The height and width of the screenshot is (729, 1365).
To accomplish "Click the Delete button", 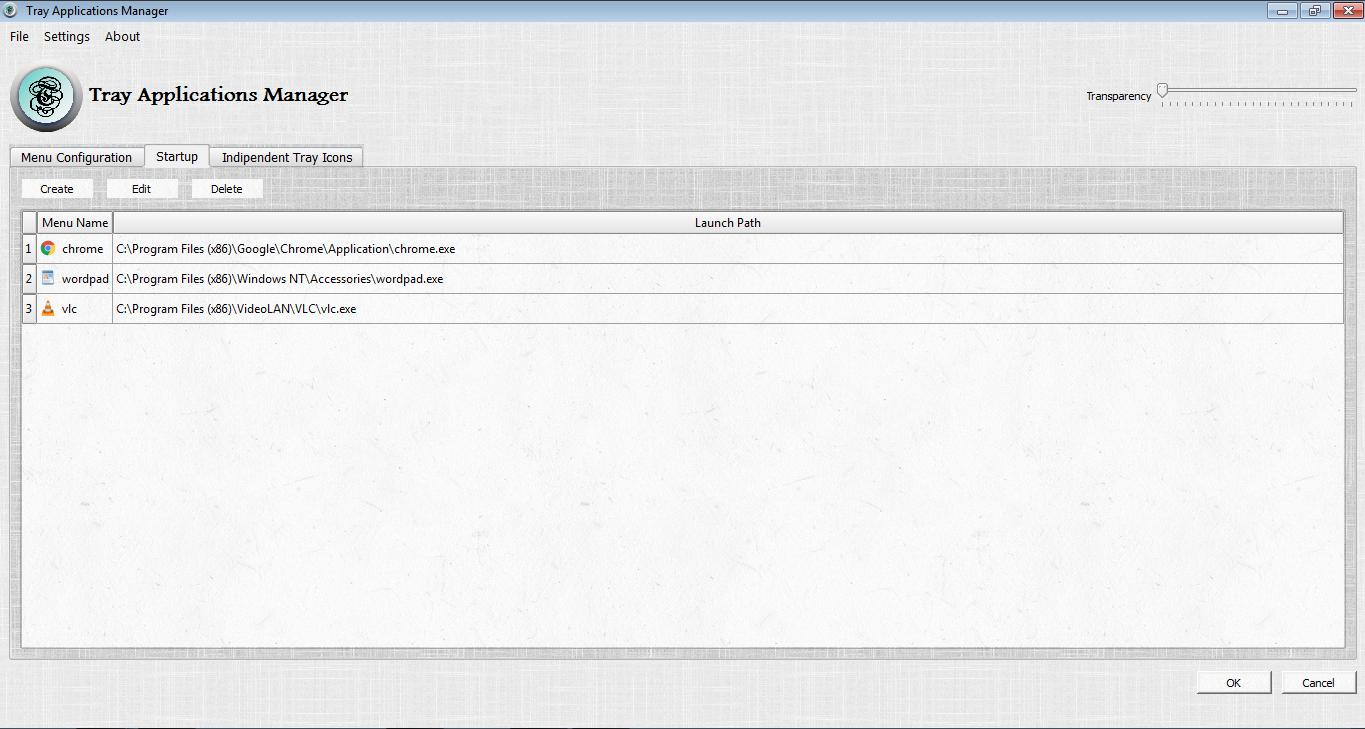I will pos(226,188).
